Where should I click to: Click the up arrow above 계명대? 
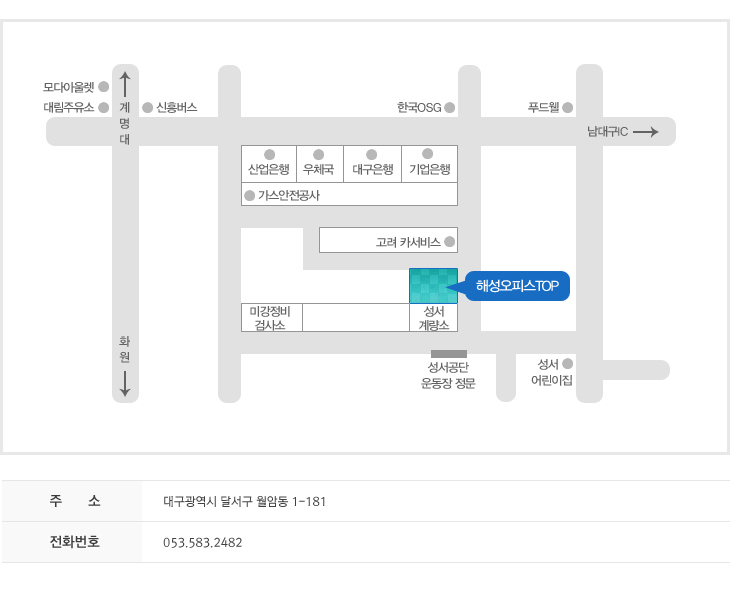tap(125, 82)
